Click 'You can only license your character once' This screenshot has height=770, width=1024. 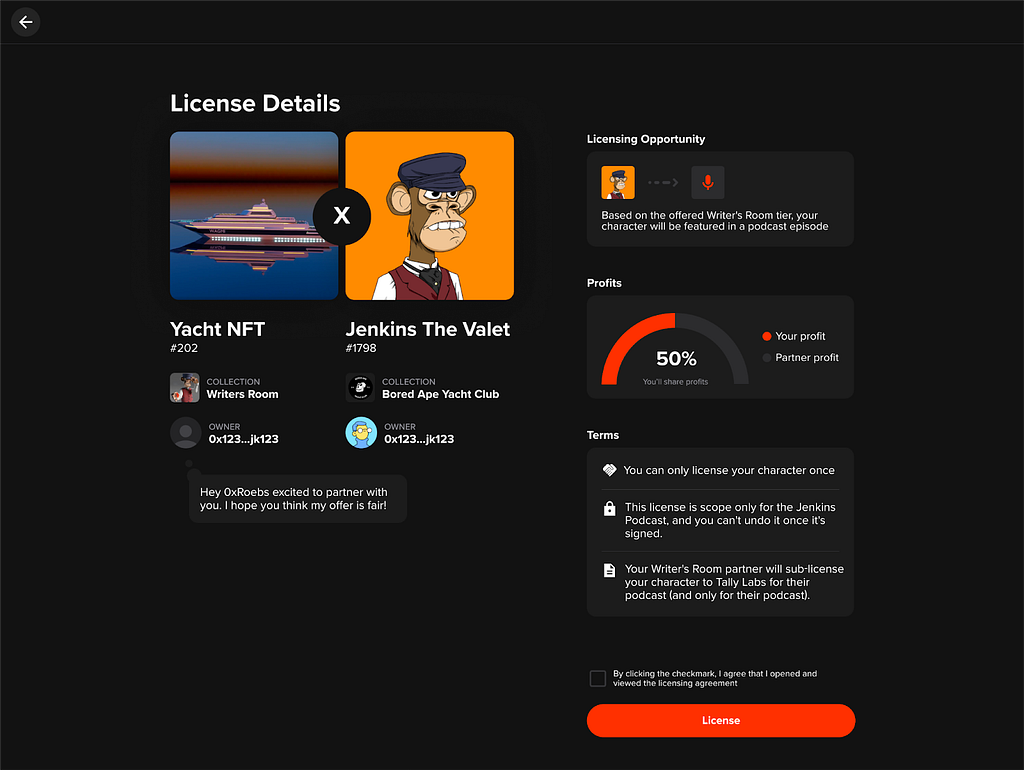(729, 470)
